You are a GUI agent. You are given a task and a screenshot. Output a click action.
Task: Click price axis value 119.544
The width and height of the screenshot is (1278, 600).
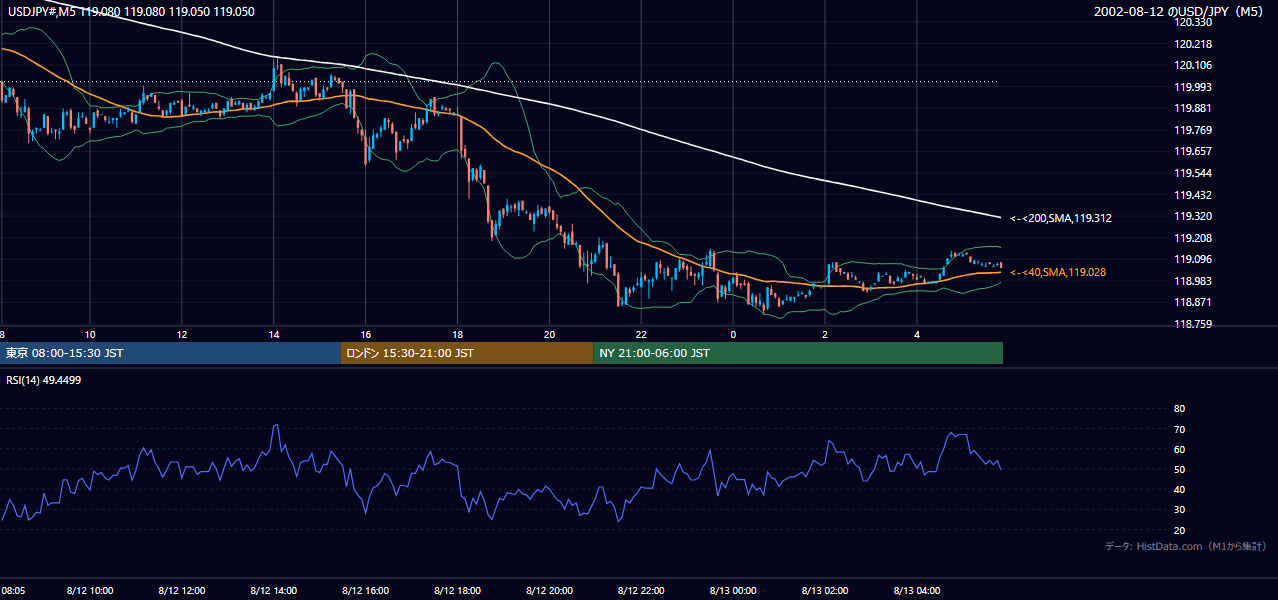point(1193,173)
